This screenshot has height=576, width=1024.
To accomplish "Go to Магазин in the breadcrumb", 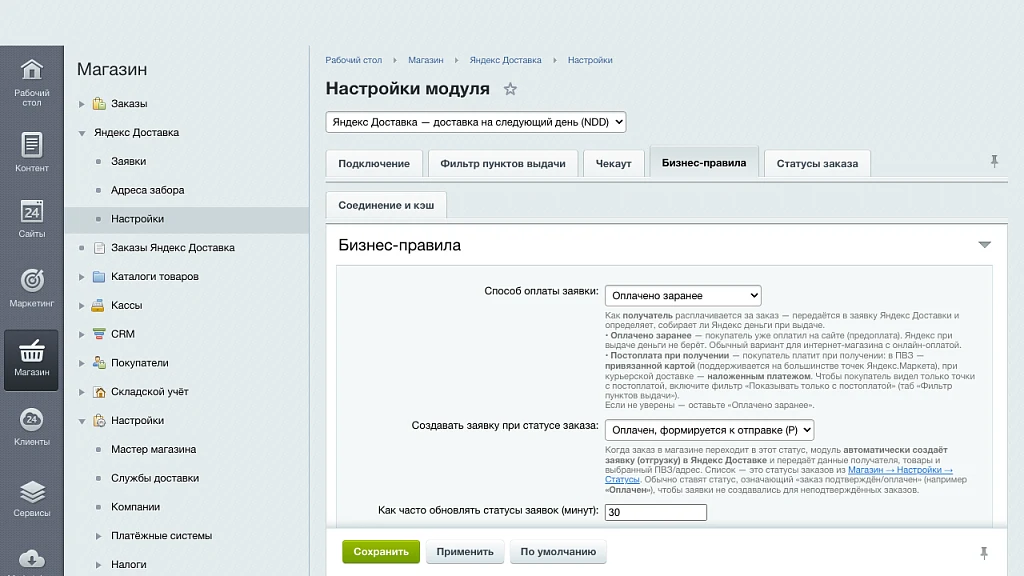I will coord(426,60).
